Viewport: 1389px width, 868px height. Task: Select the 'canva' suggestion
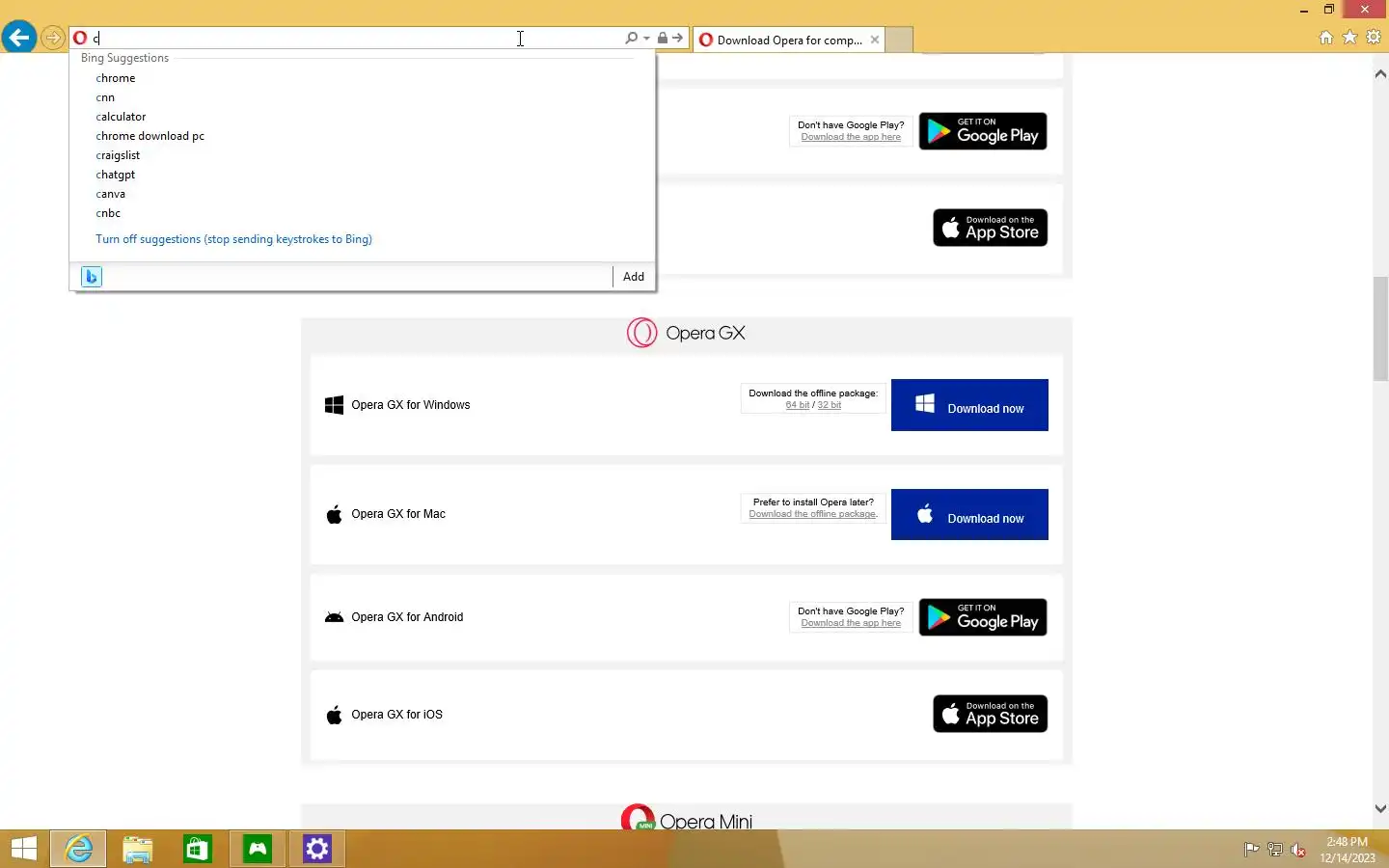pyautogui.click(x=111, y=194)
